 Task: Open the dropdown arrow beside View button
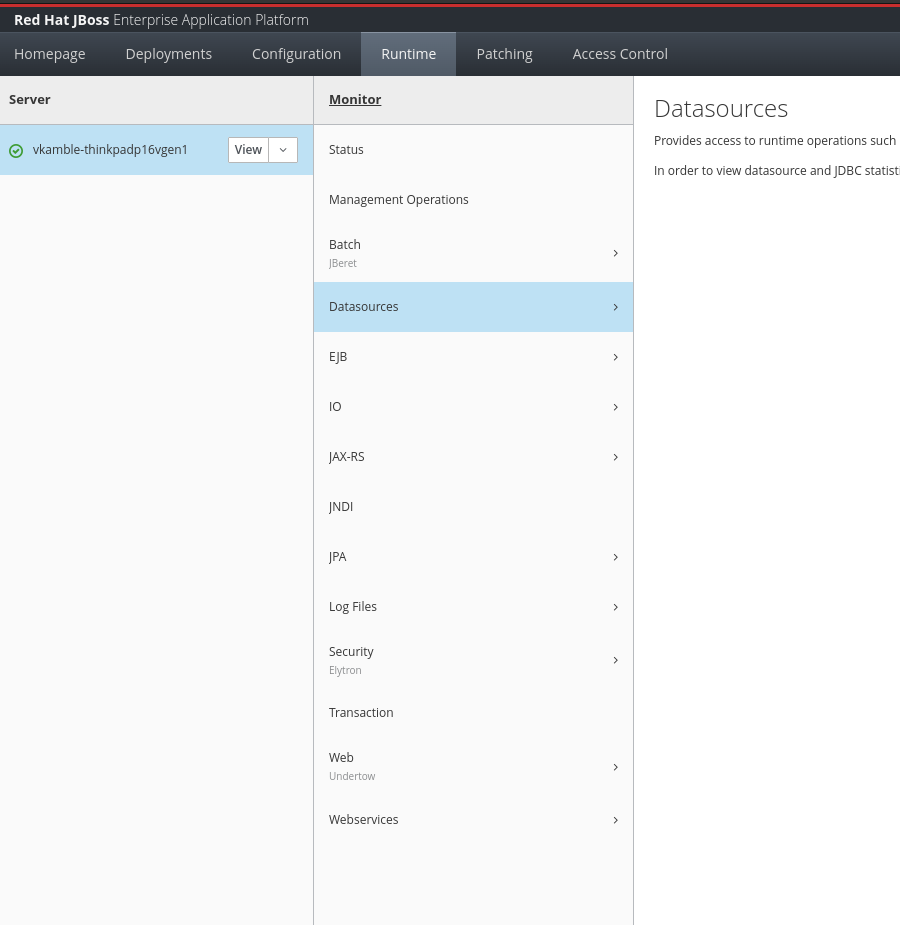pyautogui.click(x=283, y=150)
